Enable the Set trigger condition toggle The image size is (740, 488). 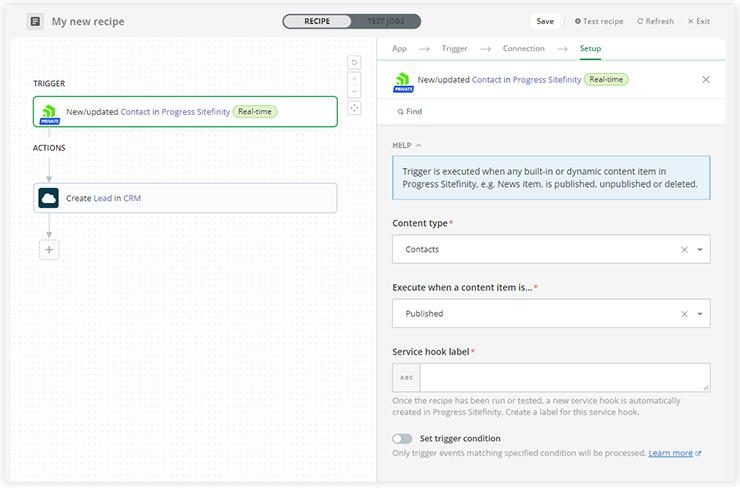tap(402, 438)
